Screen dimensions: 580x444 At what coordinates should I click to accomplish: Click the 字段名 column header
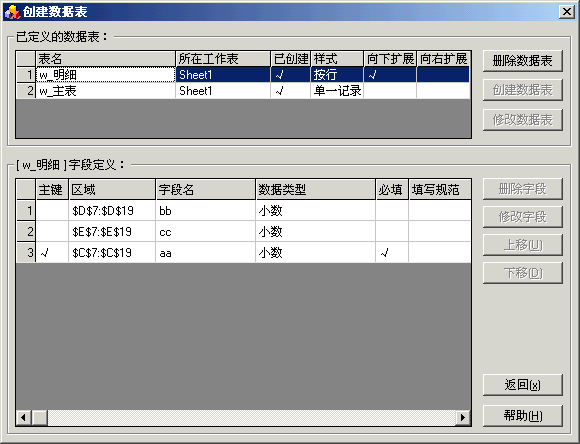pos(205,190)
